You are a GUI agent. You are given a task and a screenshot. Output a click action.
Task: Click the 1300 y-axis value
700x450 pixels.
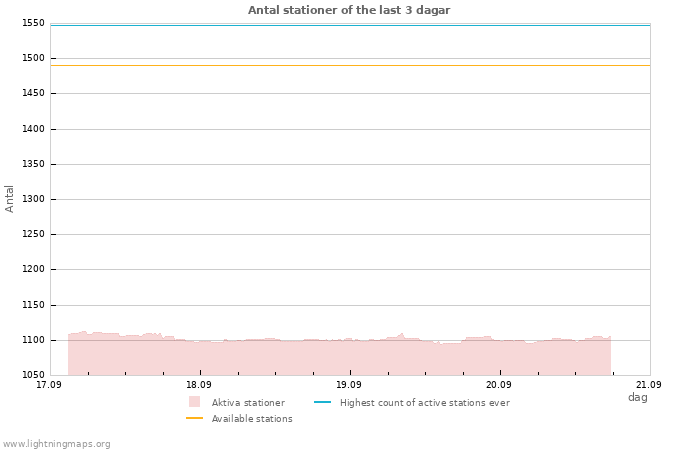pos(33,199)
